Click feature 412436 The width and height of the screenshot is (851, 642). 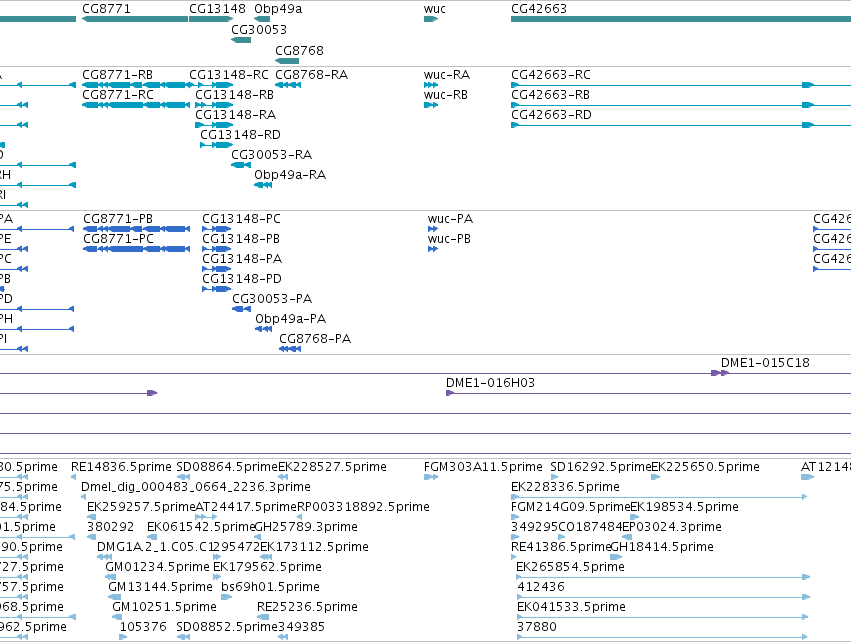pos(541,587)
